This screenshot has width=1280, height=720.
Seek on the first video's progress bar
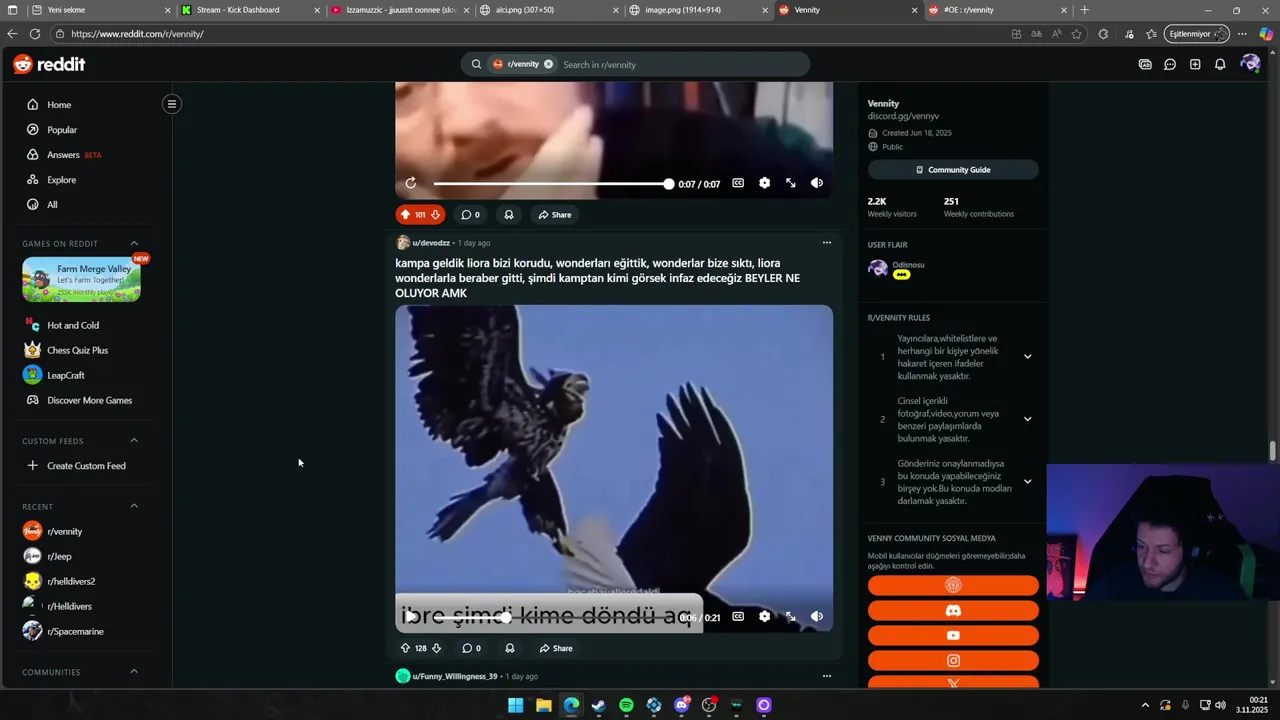point(551,184)
